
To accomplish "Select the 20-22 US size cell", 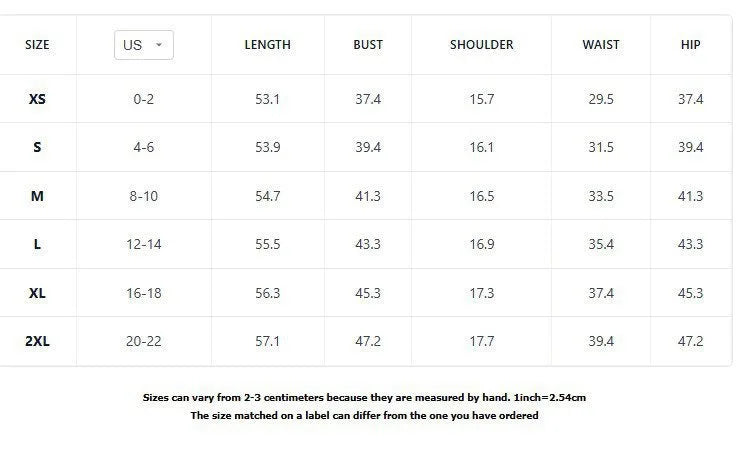I will (144, 341).
